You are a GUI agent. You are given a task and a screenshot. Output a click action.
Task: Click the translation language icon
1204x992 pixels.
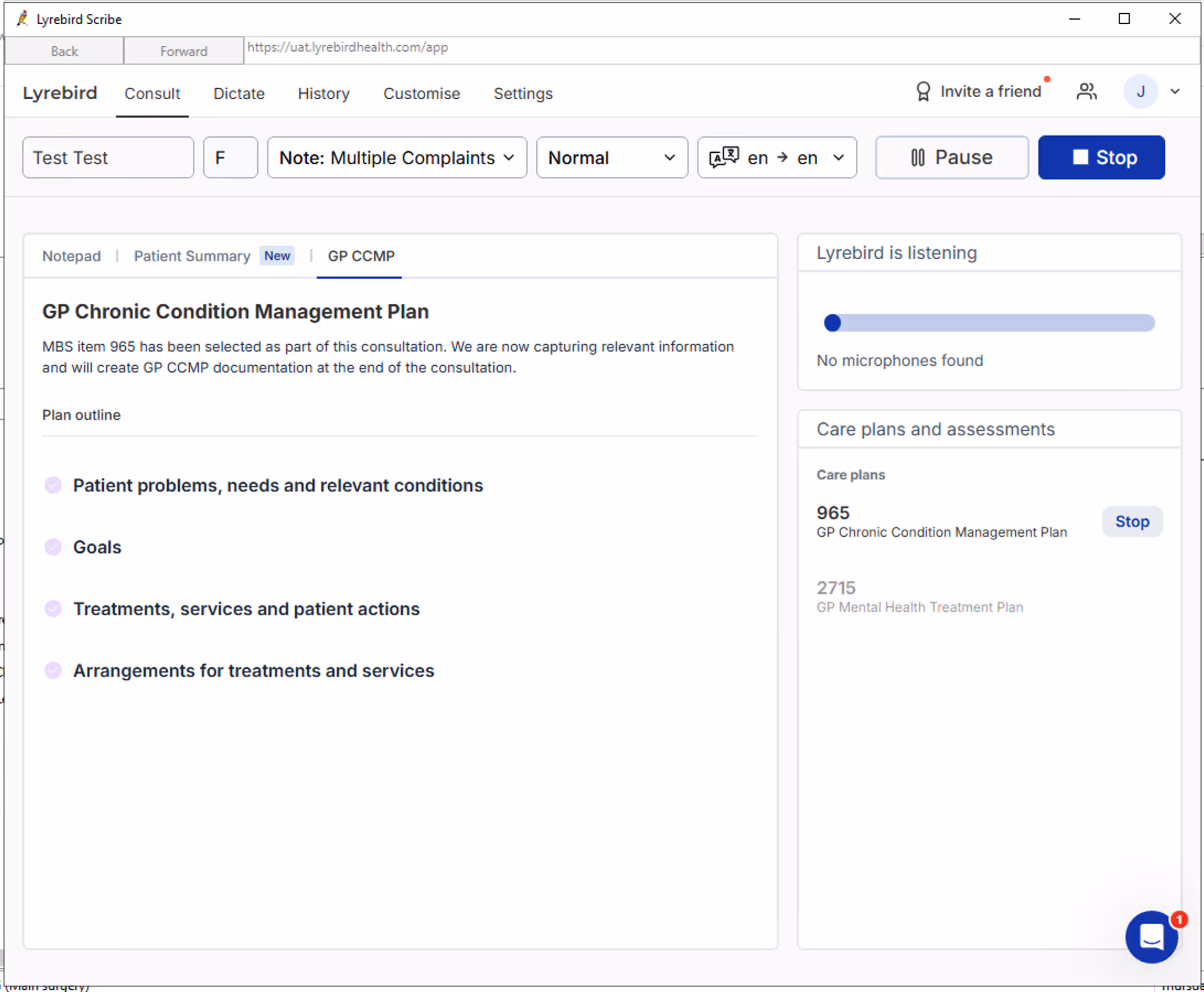723,157
